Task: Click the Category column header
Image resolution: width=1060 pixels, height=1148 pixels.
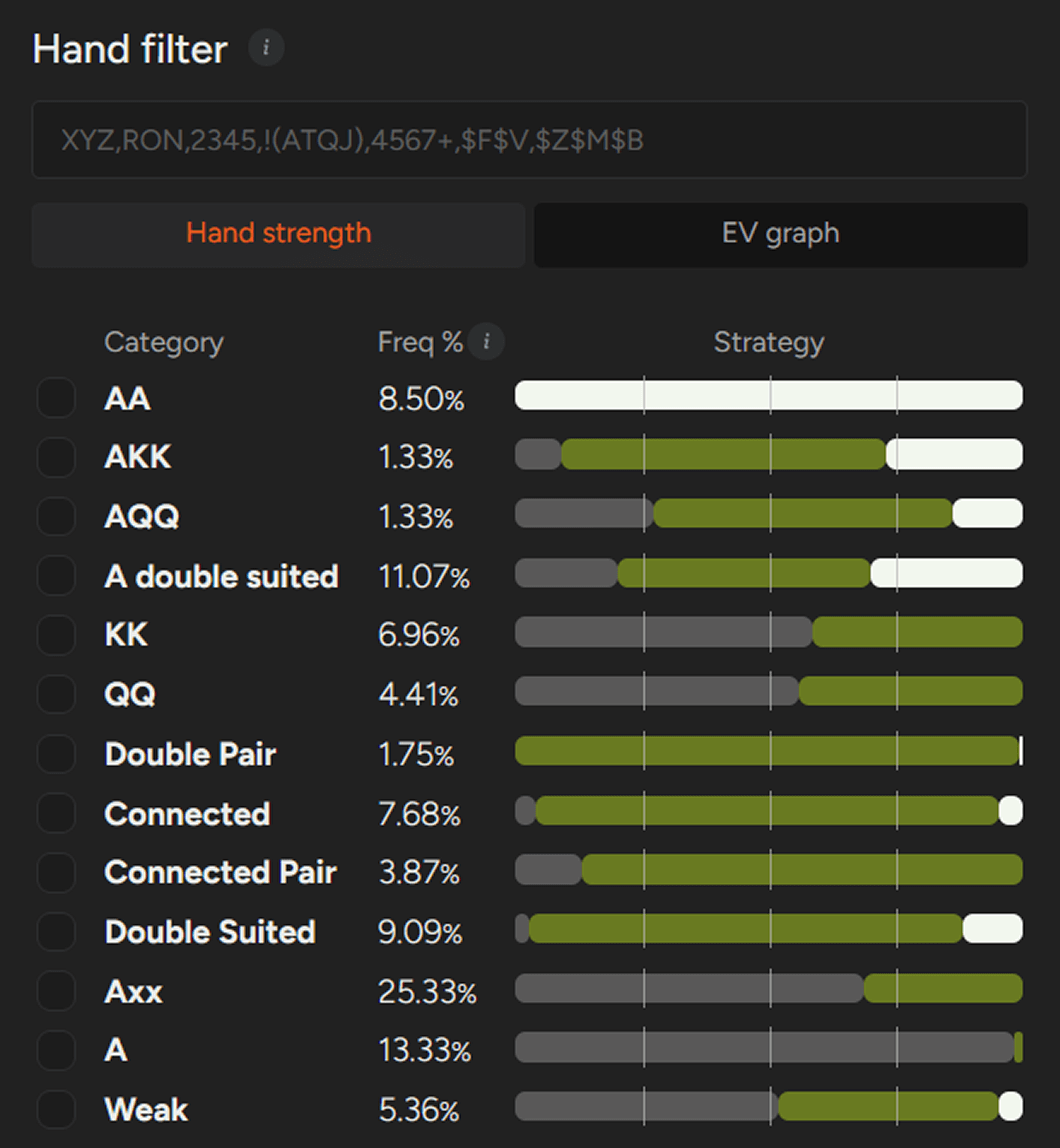Action: point(164,343)
